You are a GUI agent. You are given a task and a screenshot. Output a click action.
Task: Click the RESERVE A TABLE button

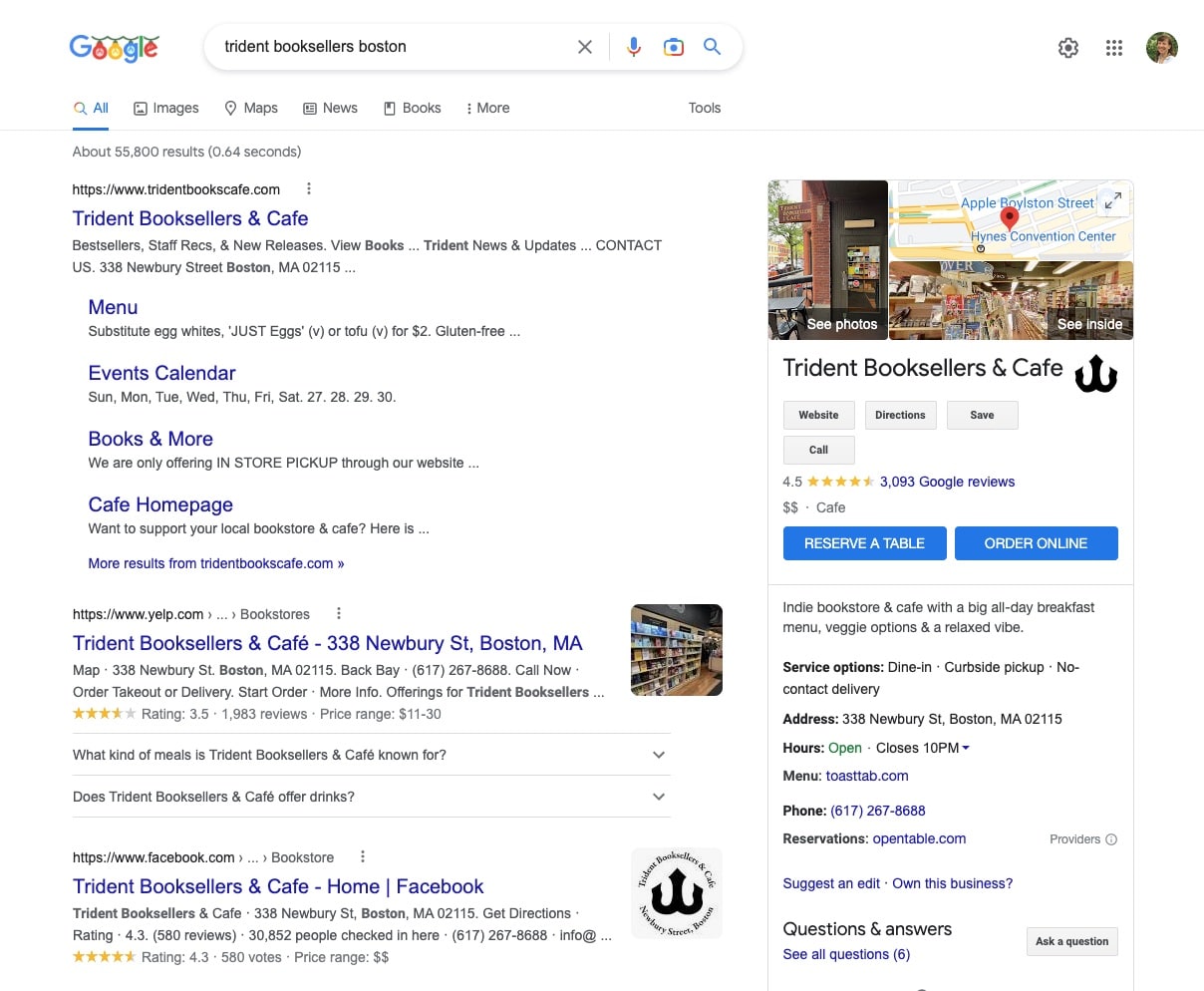pyautogui.click(x=864, y=543)
